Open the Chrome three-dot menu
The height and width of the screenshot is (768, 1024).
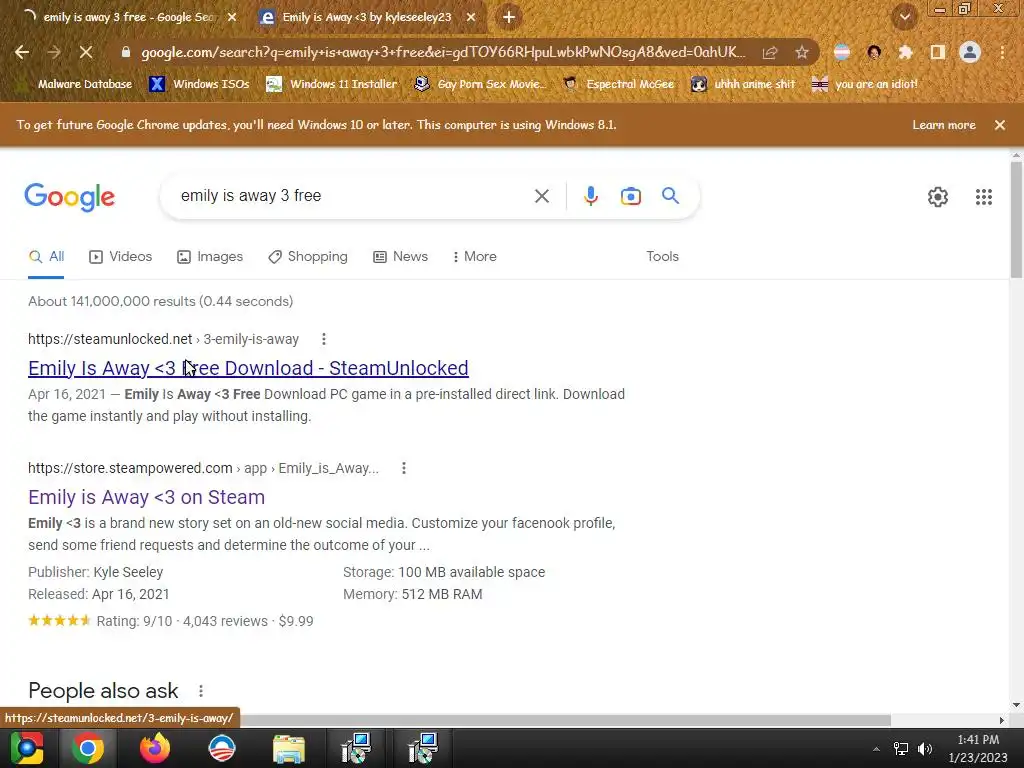(x=1002, y=52)
